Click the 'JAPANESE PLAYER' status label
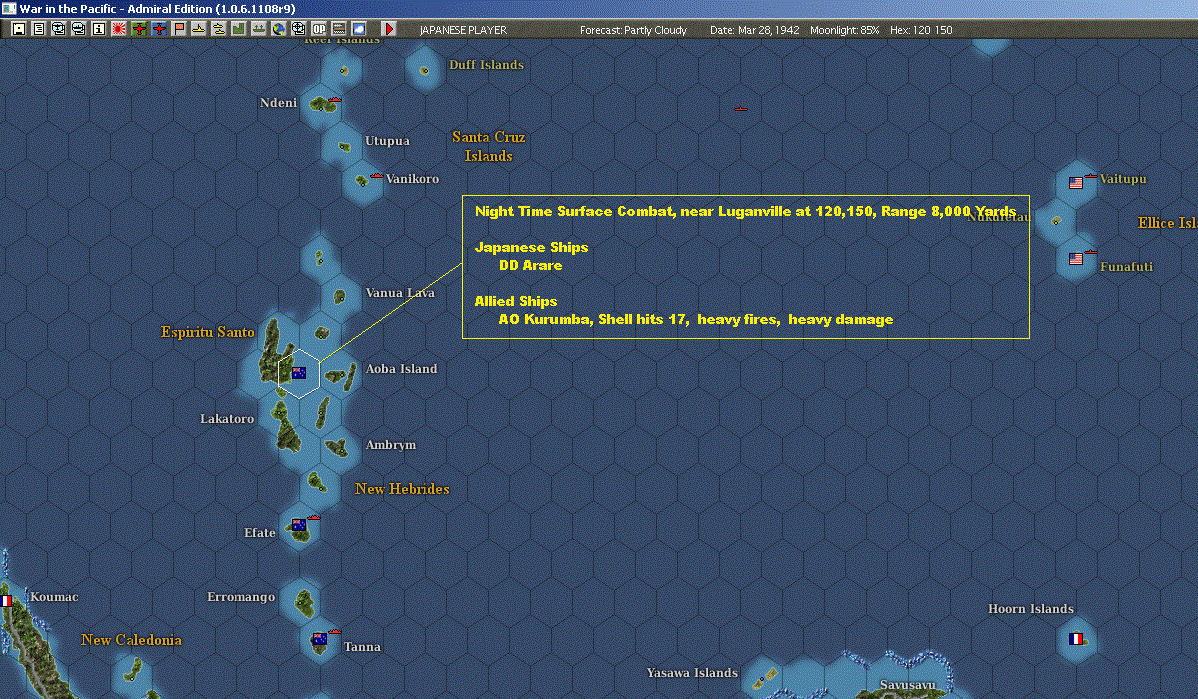The image size is (1198, 699). [x=463, y=30]
